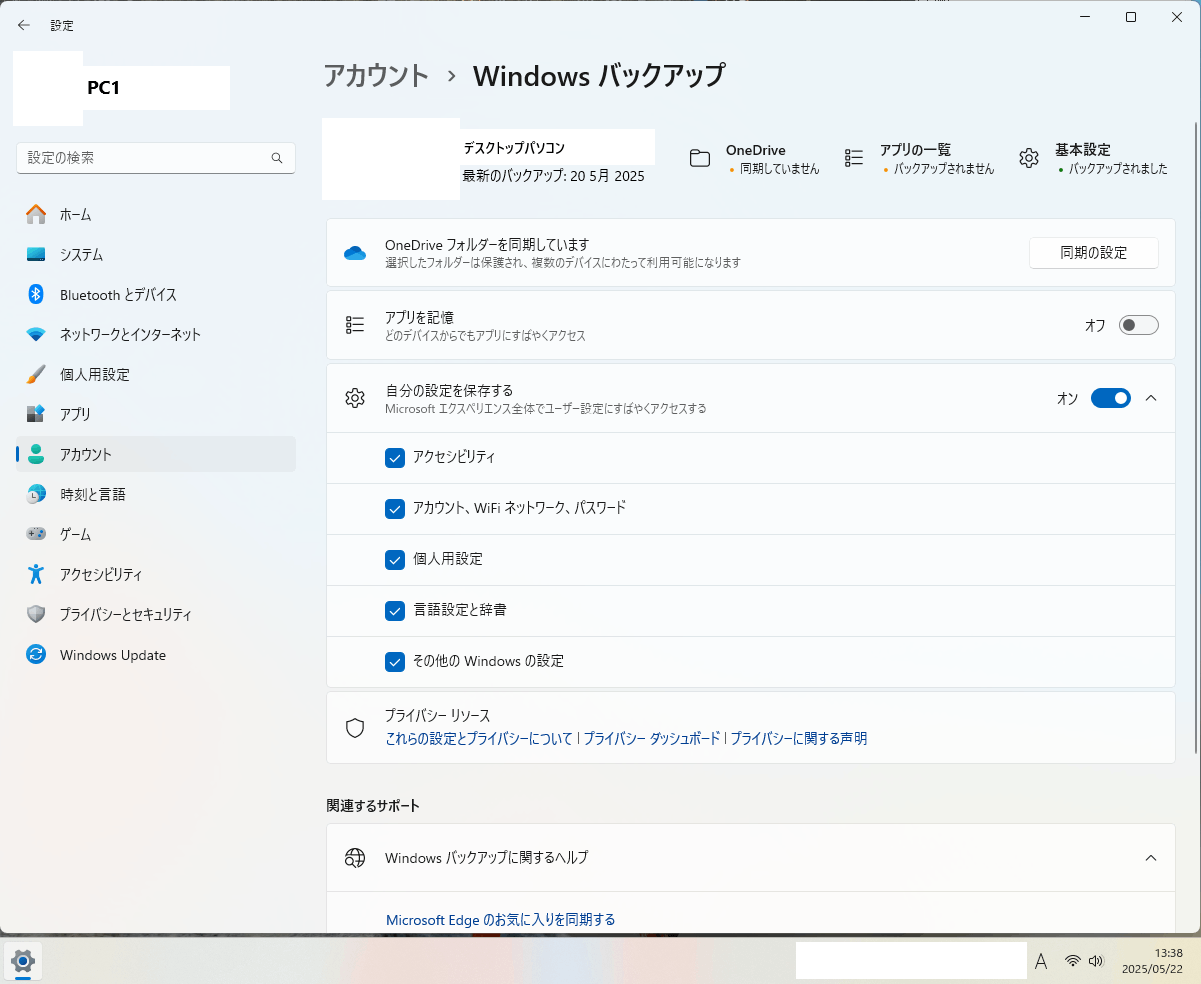Go to ホーム in sidebar
The image size is (1201, 984).
[156, 214]
